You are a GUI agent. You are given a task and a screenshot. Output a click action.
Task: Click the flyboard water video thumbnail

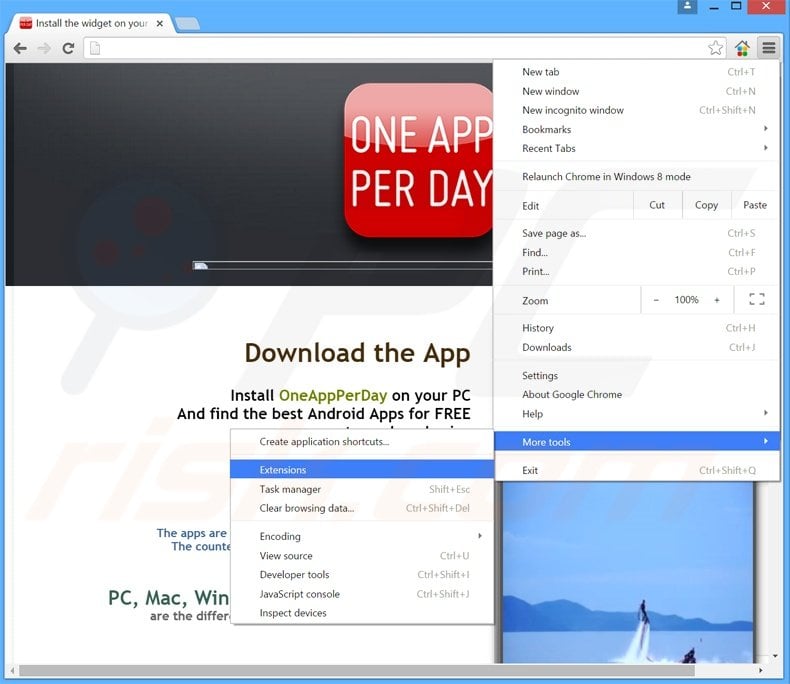tap(628, 572)
